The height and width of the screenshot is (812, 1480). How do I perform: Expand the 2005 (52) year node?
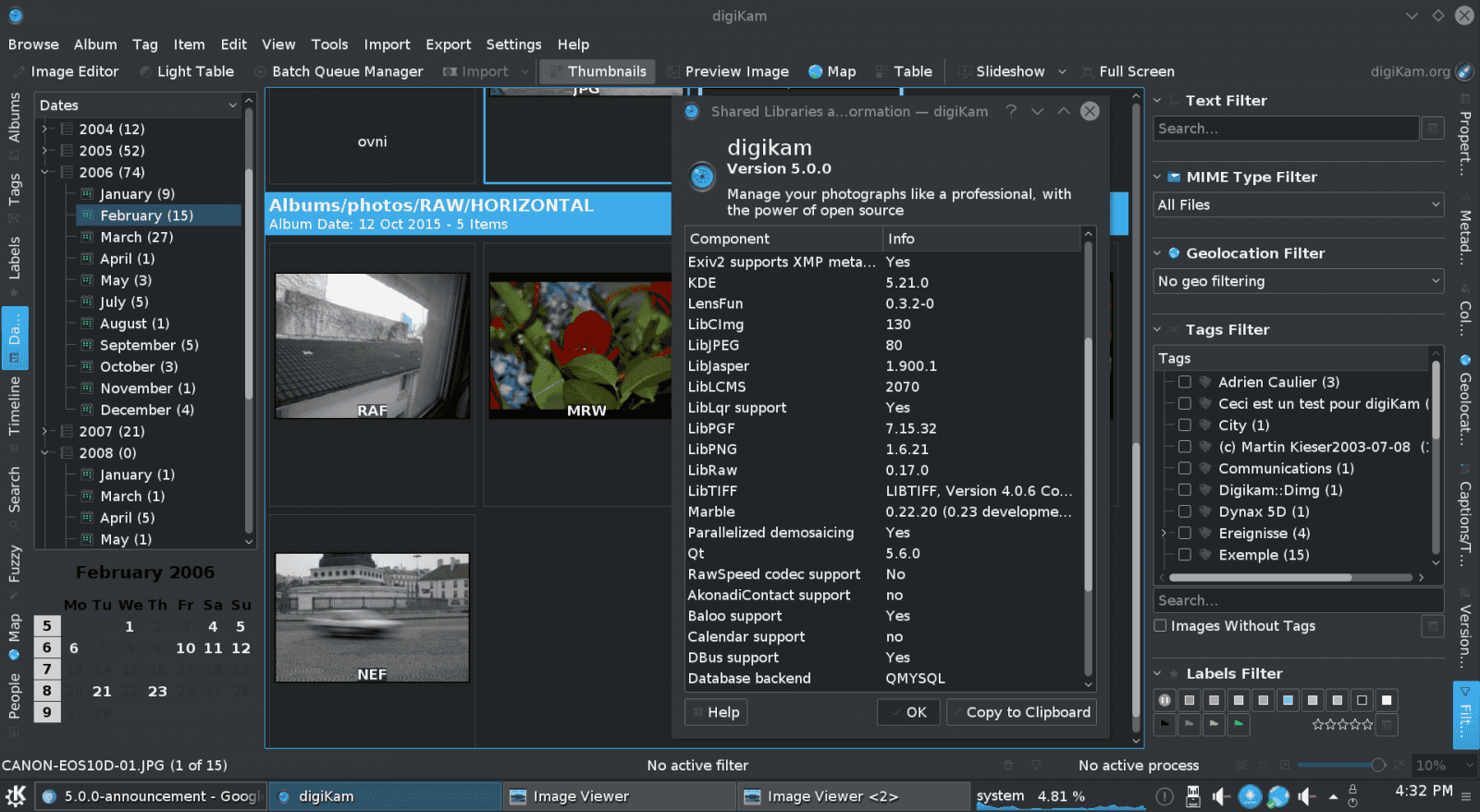(44, 151)
